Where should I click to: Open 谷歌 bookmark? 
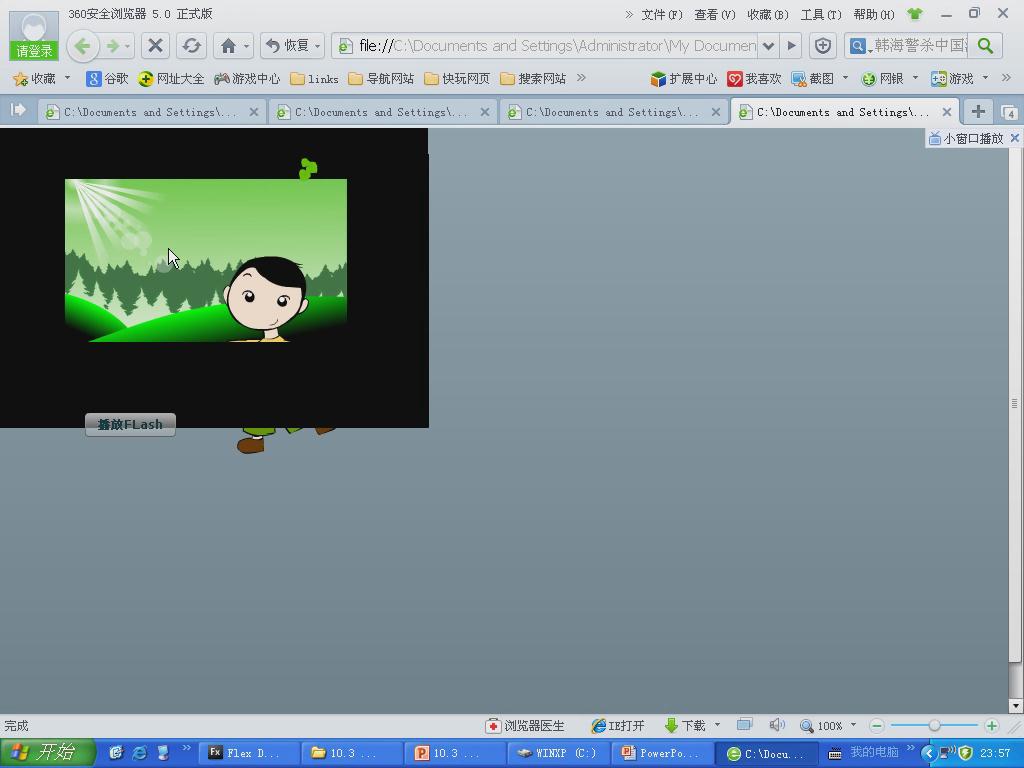pos(107,79)
